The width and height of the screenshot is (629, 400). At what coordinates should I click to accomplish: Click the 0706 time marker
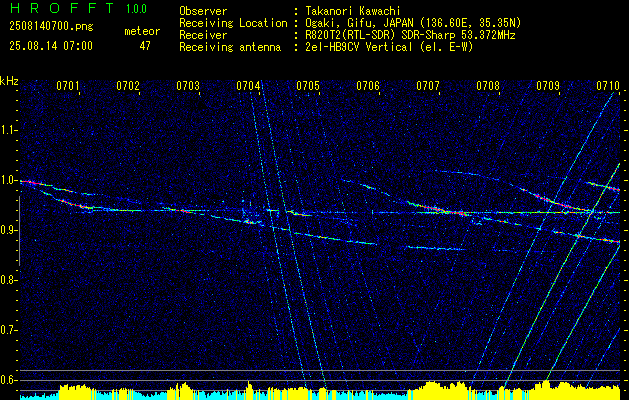click(x=368, y=86)
